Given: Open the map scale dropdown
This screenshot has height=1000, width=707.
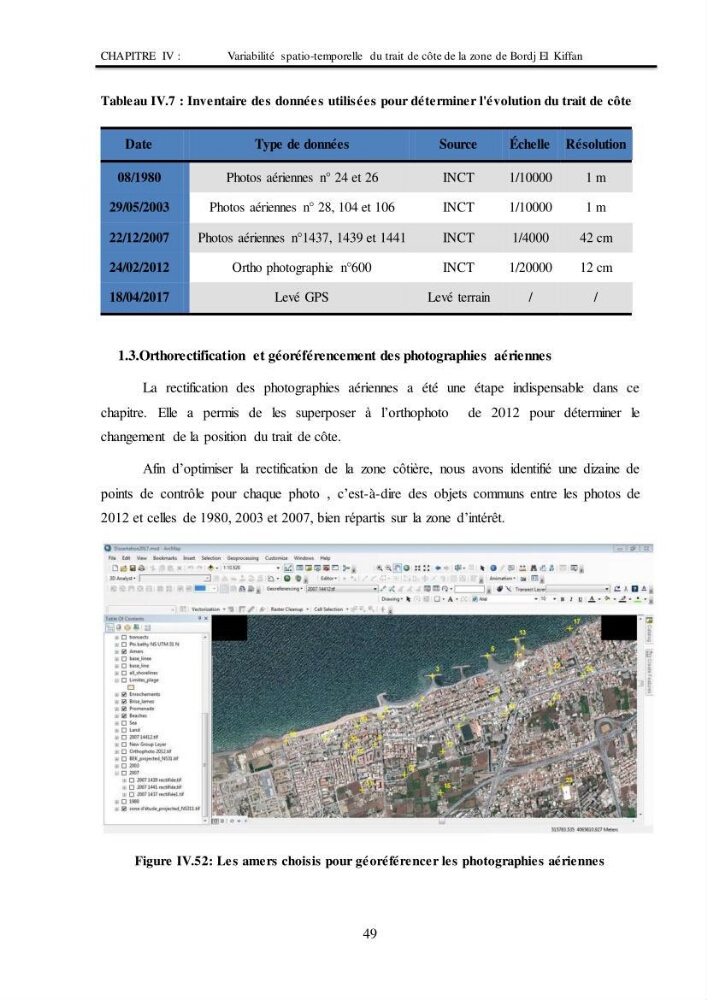Looking at the screenshot, I should click(x=279, y=568).
